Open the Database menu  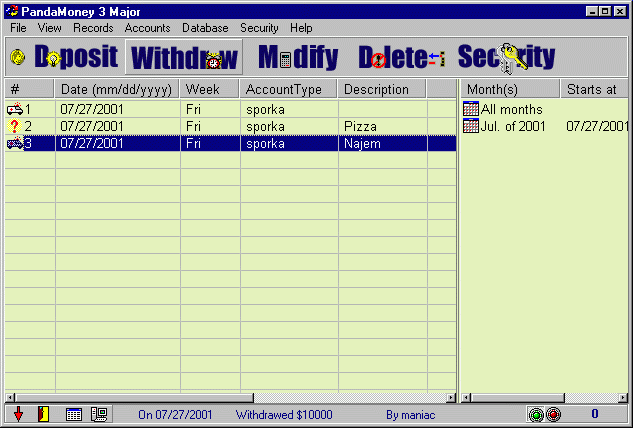[x=205, y=28]
